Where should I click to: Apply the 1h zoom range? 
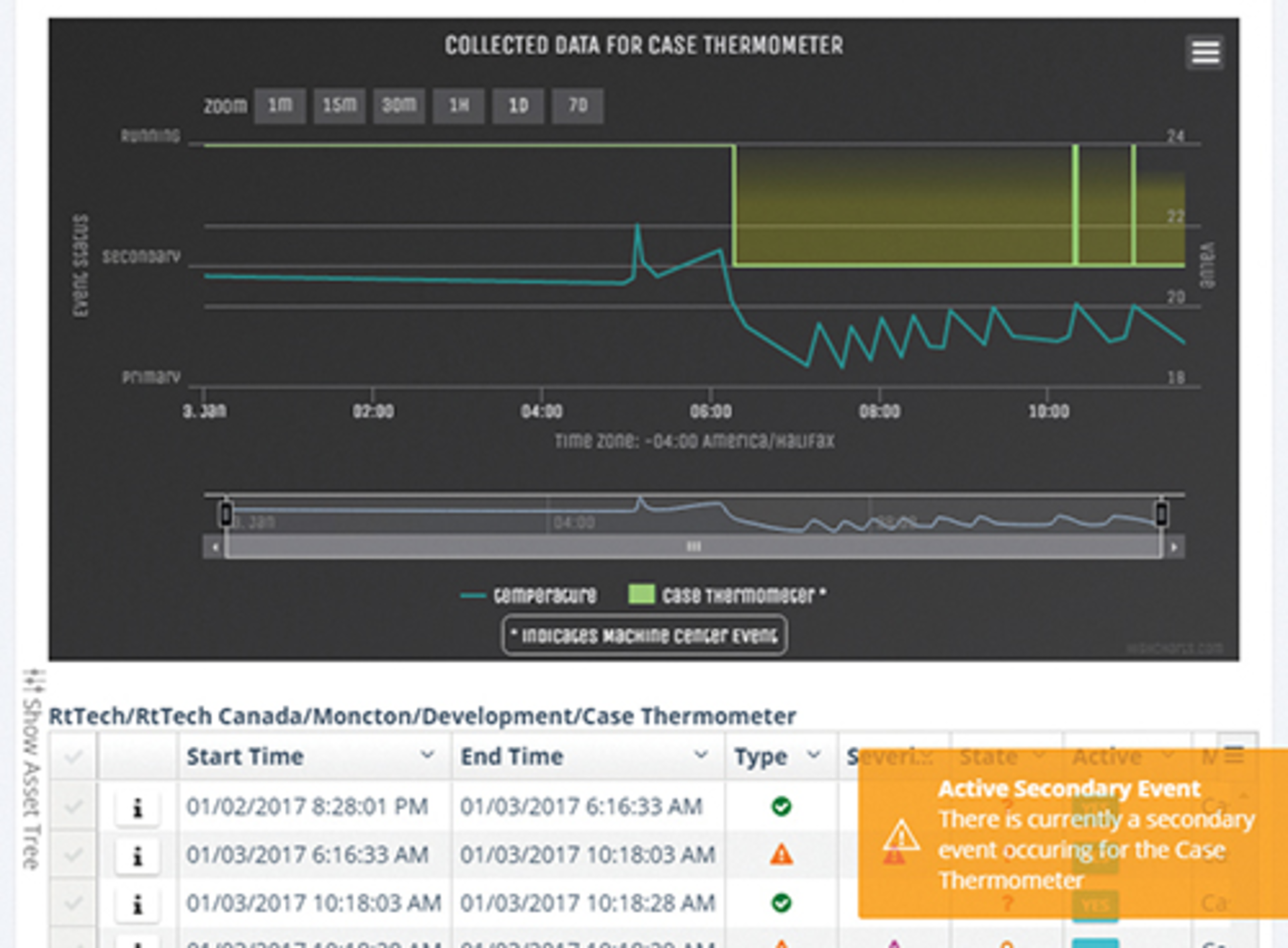pos(459,105)
